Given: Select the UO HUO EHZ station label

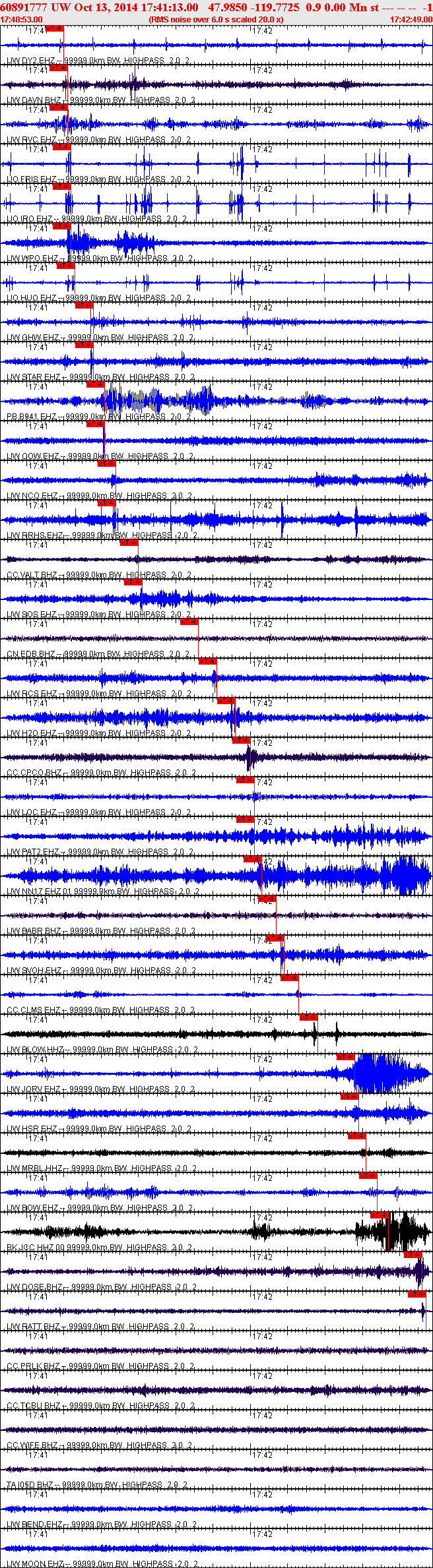Looking at the screenshot, I should pyautogui.click(x=32, y=298).
